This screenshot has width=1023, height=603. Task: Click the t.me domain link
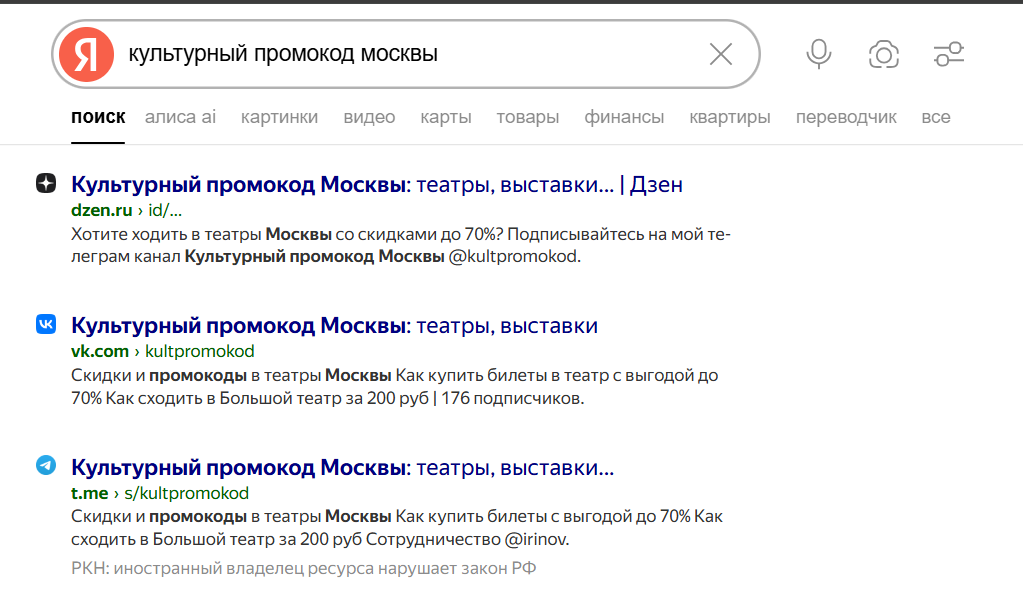tap(89, 493)
